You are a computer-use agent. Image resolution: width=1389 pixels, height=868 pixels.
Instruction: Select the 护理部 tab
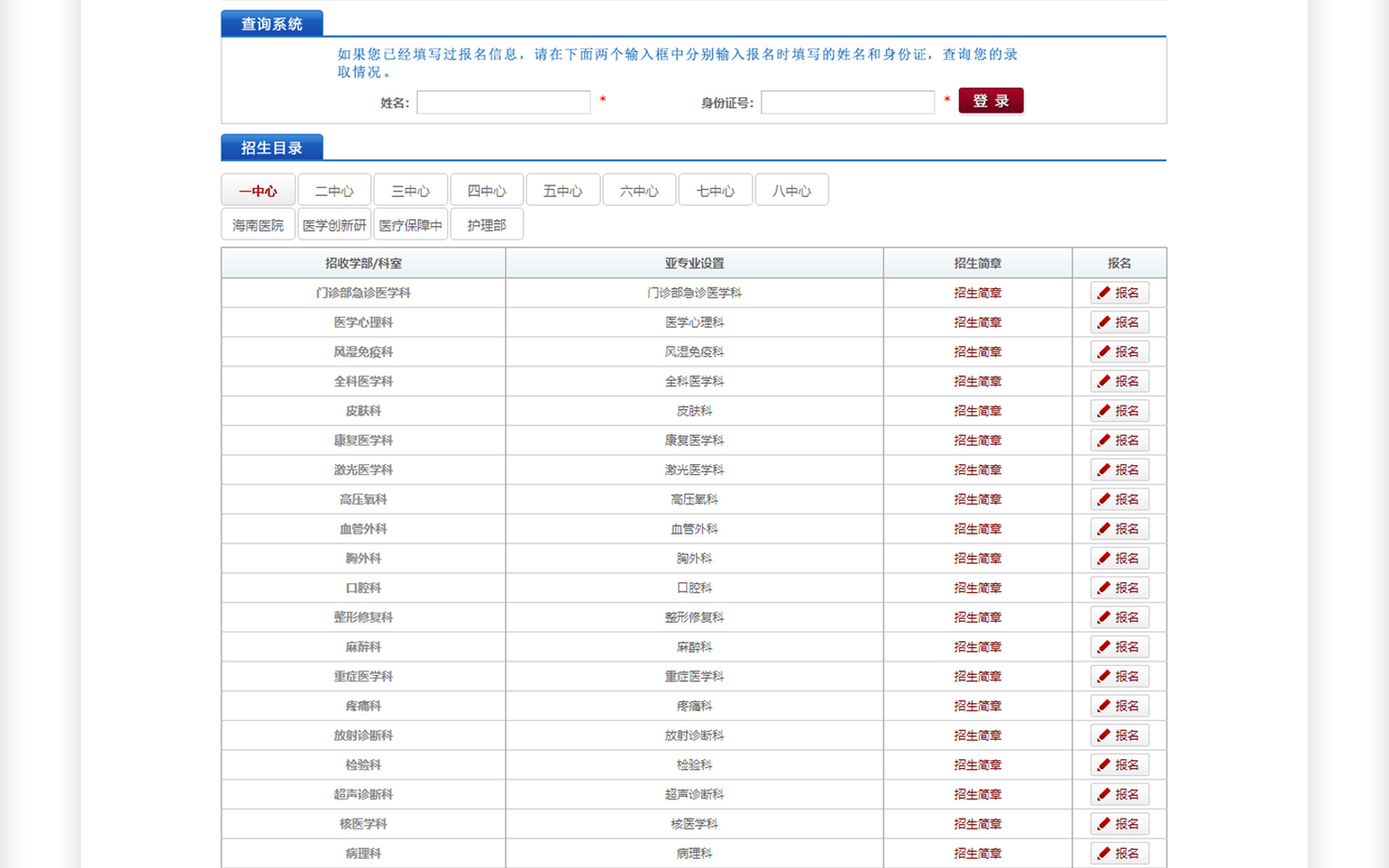coord(486,226)
